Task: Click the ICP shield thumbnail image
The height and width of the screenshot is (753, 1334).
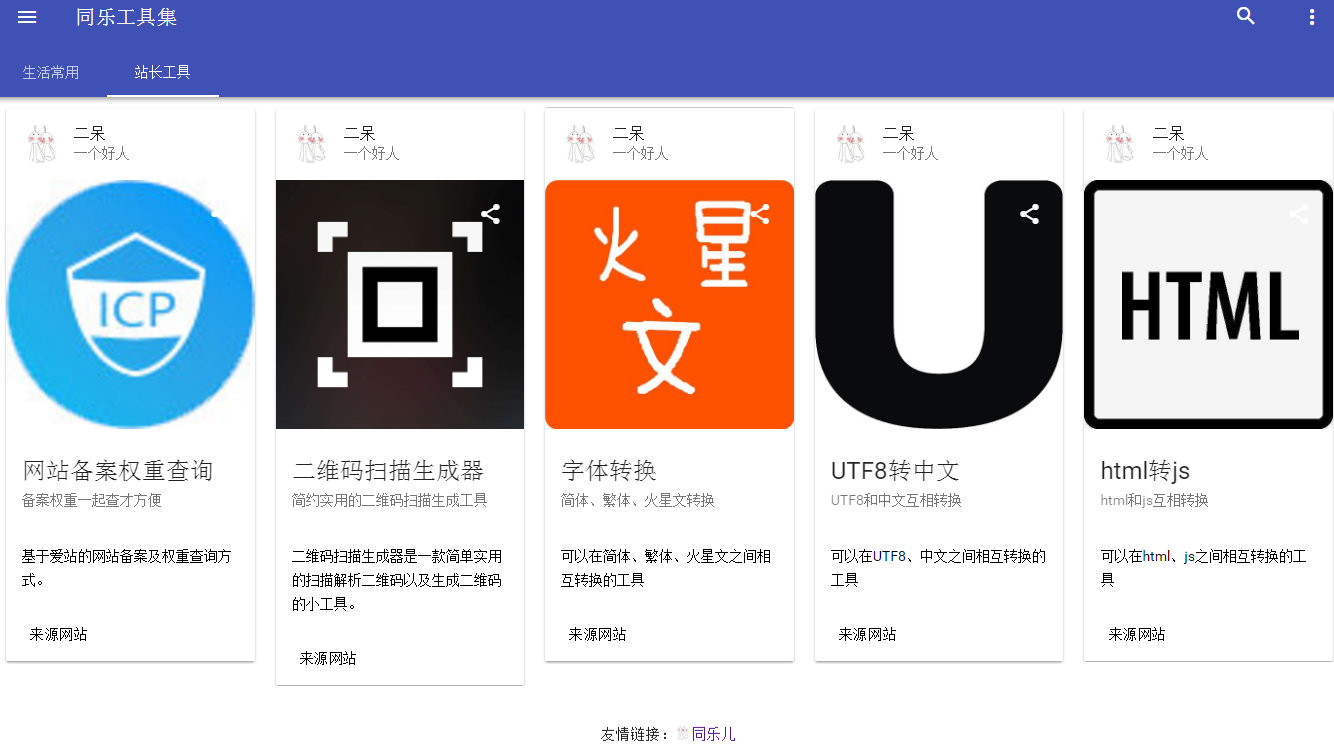Action: (130, 304)
